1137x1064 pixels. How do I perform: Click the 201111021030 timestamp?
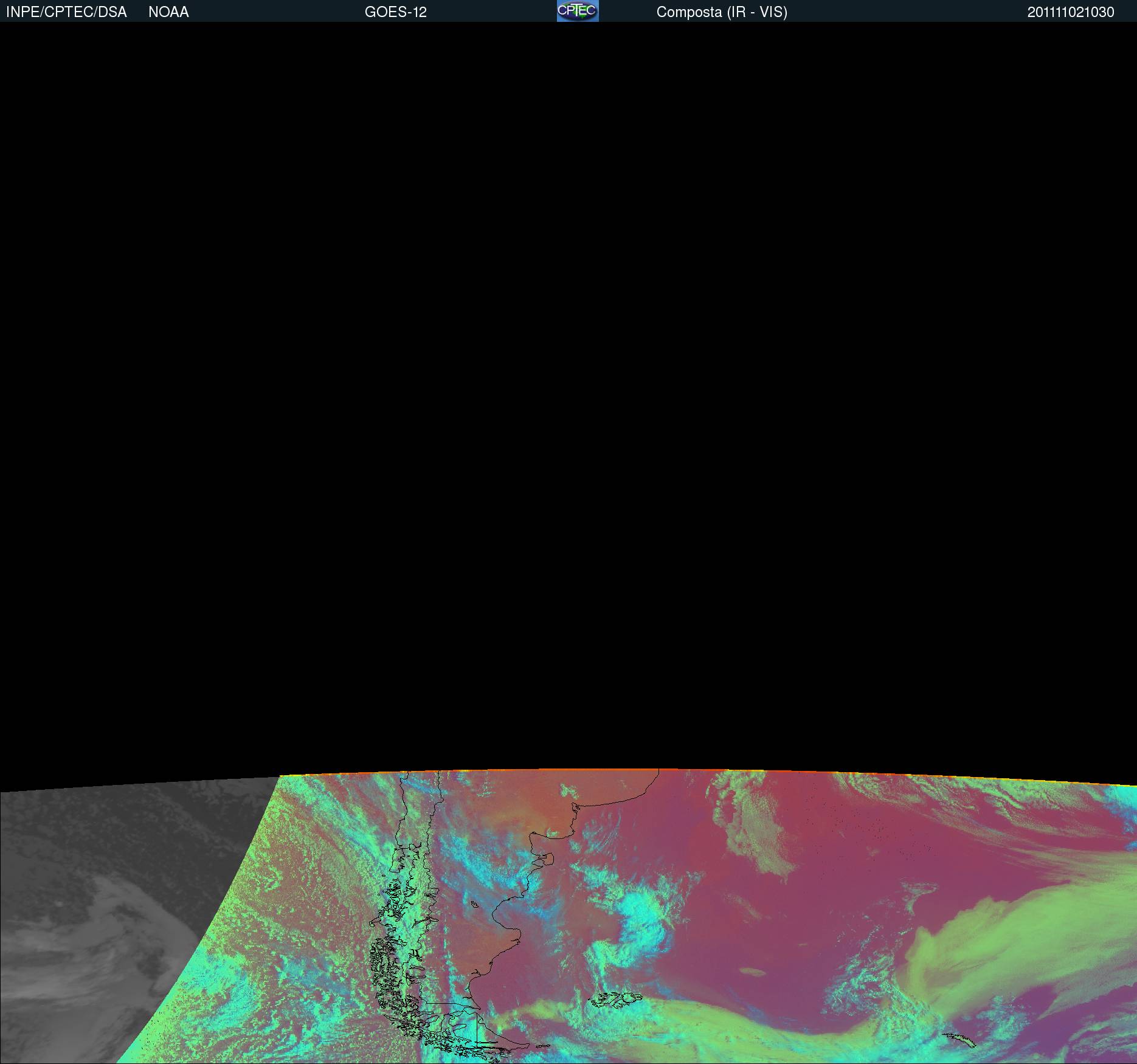pos(1070,12)
